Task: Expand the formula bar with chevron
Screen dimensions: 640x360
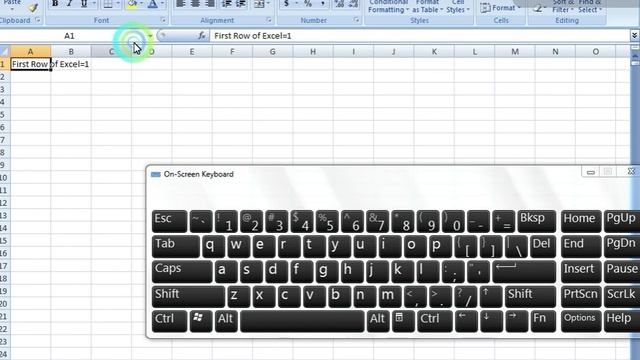Action: click(634, 36)
